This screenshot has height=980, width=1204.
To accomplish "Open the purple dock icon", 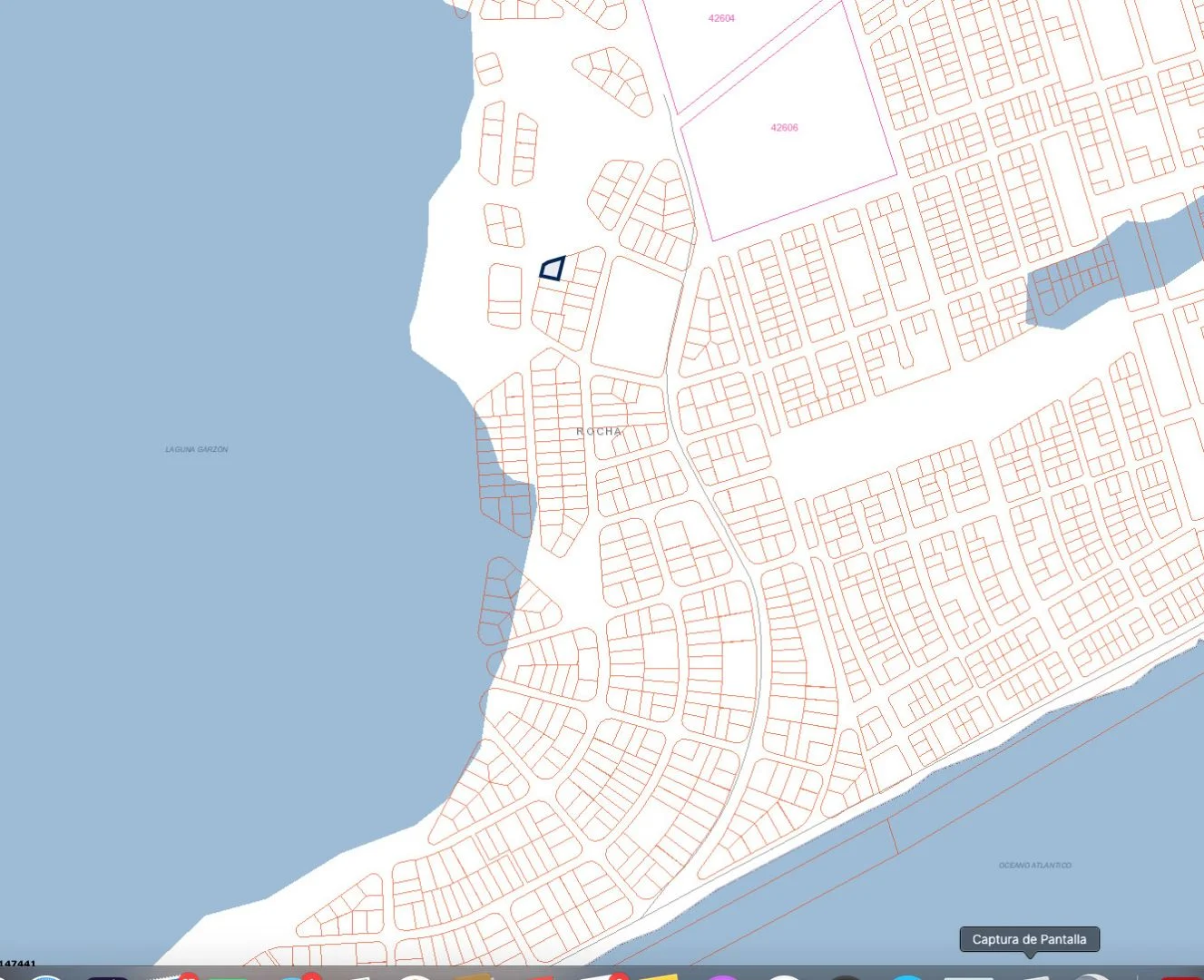I will 722,976.
